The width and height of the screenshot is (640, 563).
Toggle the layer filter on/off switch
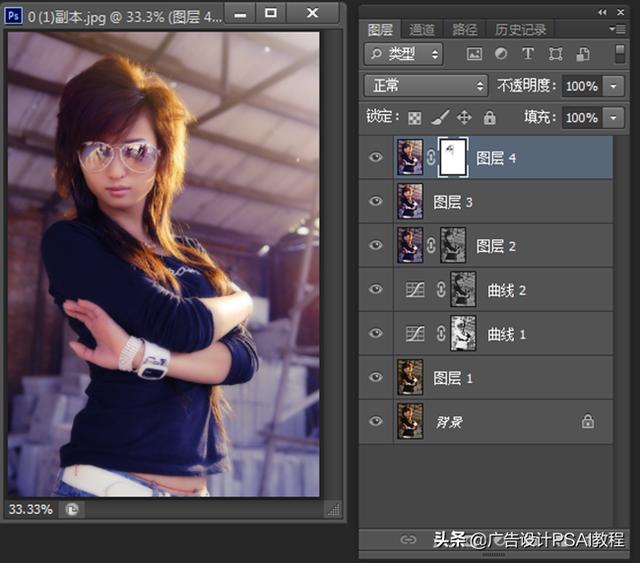click(619, 52)
